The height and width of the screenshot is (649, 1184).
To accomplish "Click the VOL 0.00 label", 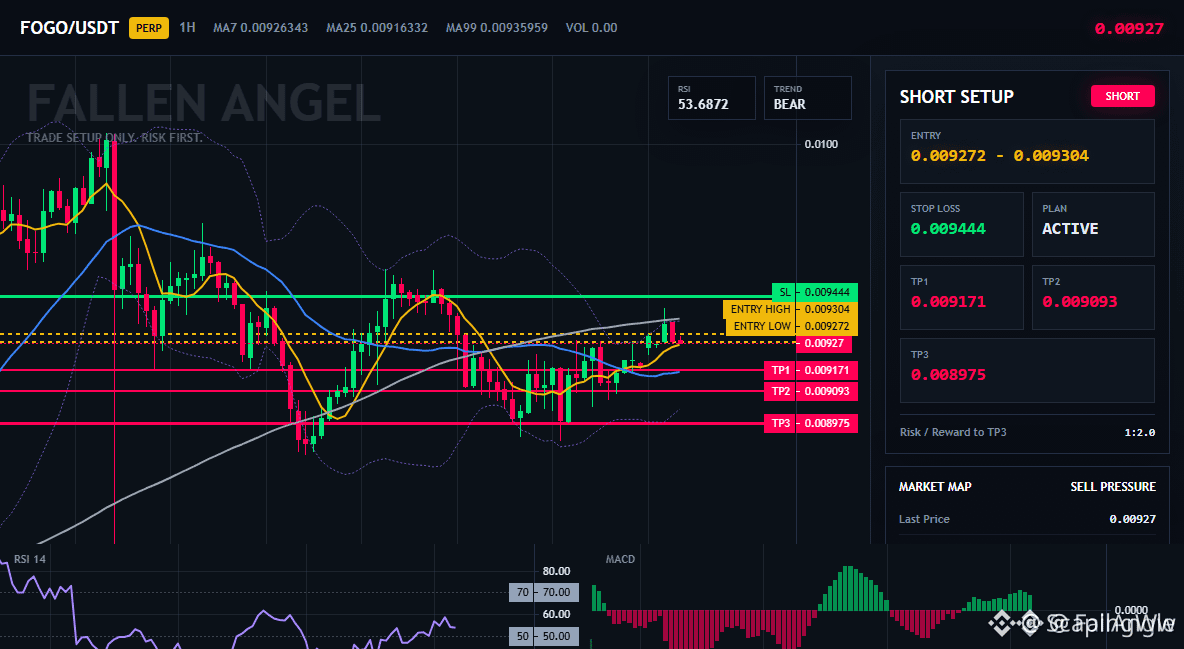I will (591, 28).
